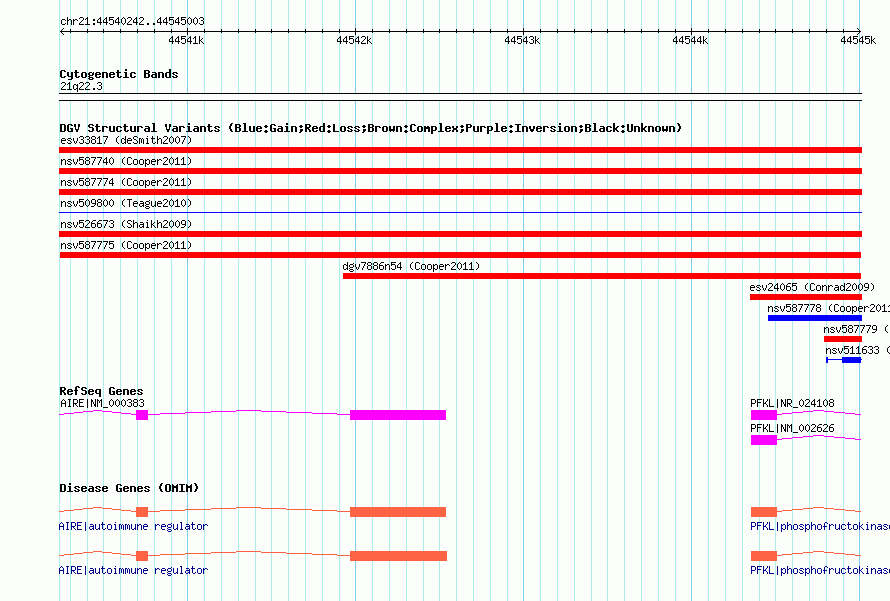This screenshot has height=601, width=890.
Task: Select the small magenta AIRE RefSeq exon
Action: coord(142,415)
